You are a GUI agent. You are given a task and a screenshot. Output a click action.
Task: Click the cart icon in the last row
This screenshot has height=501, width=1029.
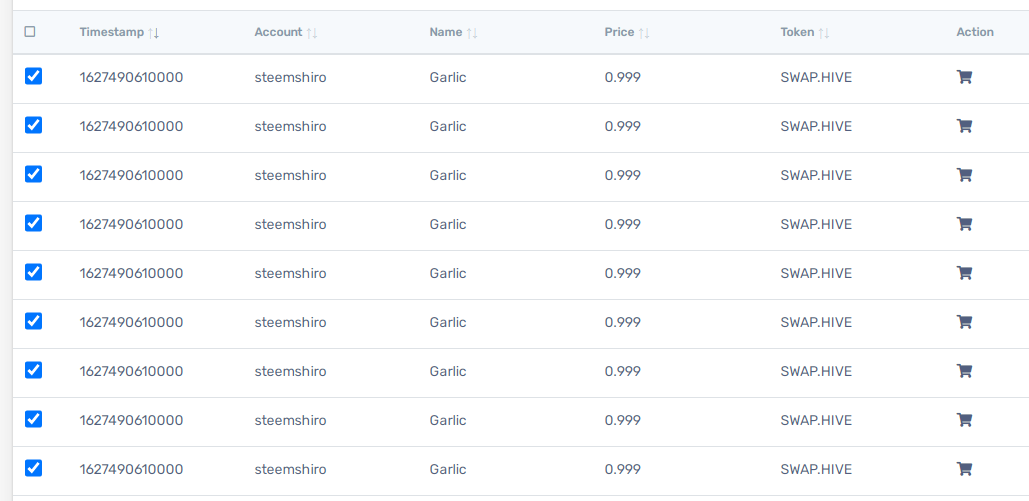(964, 469)
